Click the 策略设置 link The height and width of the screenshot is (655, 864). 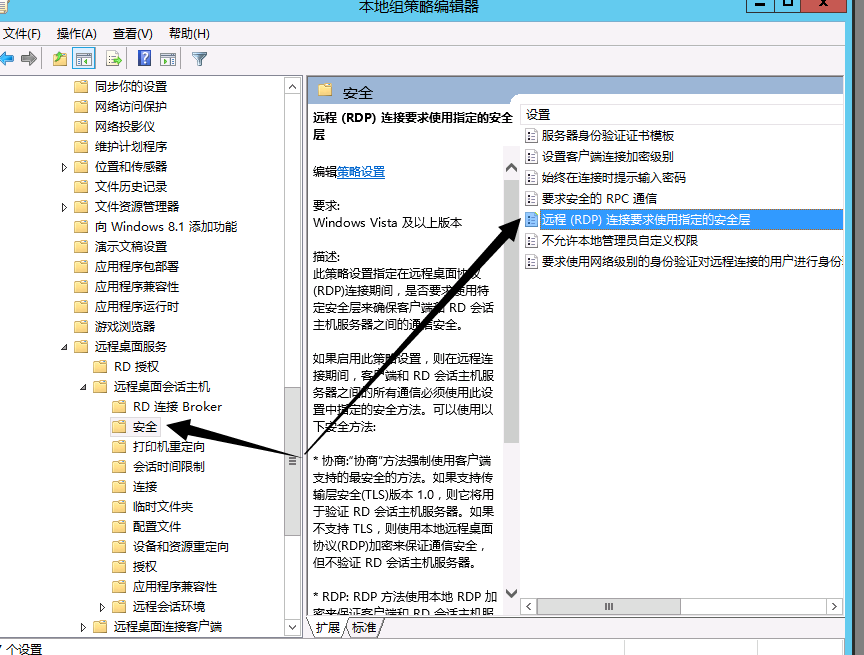[x=361, y=172]
